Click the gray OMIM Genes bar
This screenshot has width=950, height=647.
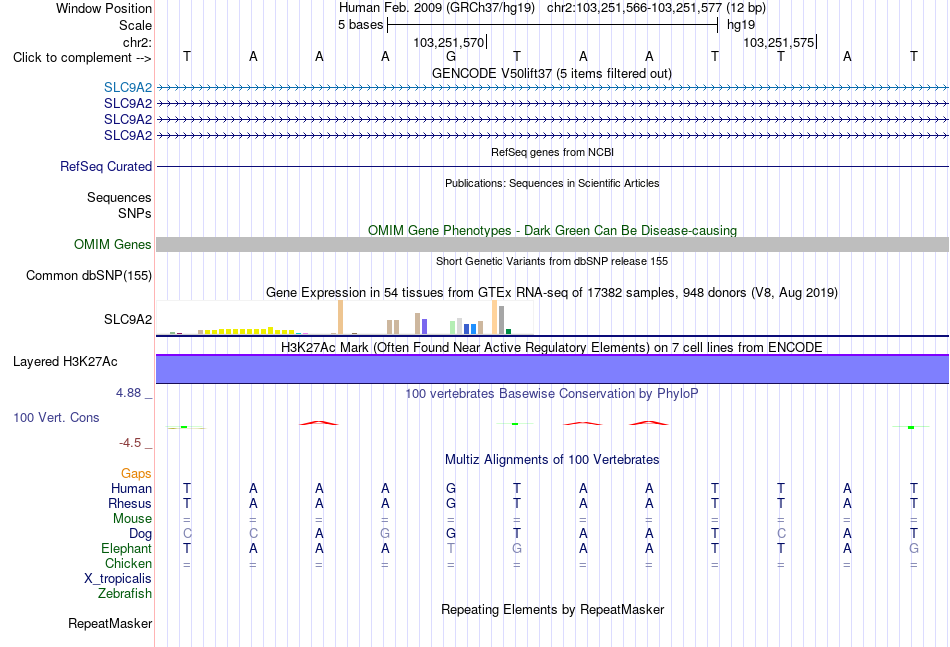tap(552, 244)
